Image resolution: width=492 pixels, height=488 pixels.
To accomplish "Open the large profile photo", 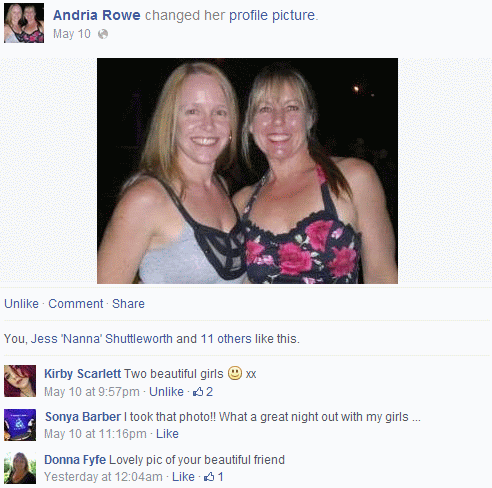I will (247, 171).
